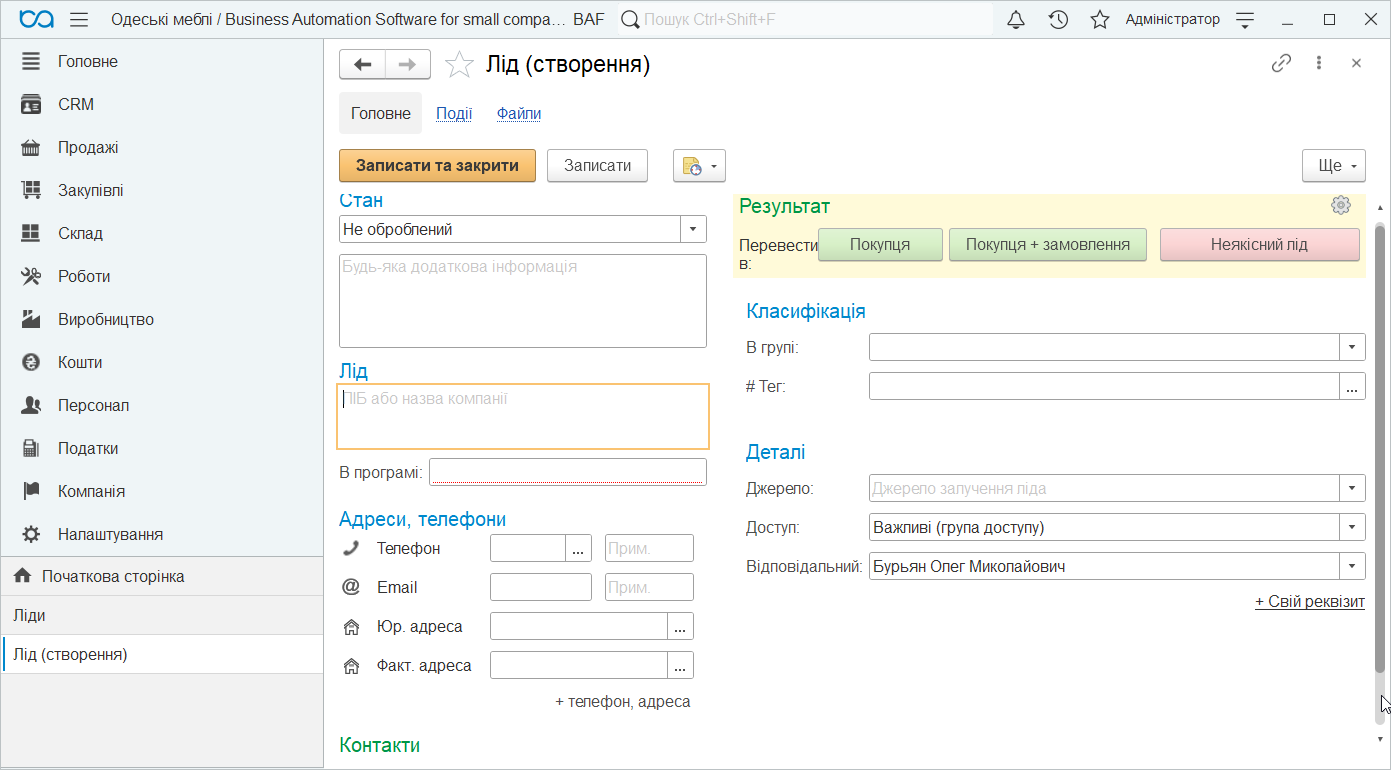Click the + телефон, адреса link
This screenshot has width=1391, height=770.
(x=623, y=702)
